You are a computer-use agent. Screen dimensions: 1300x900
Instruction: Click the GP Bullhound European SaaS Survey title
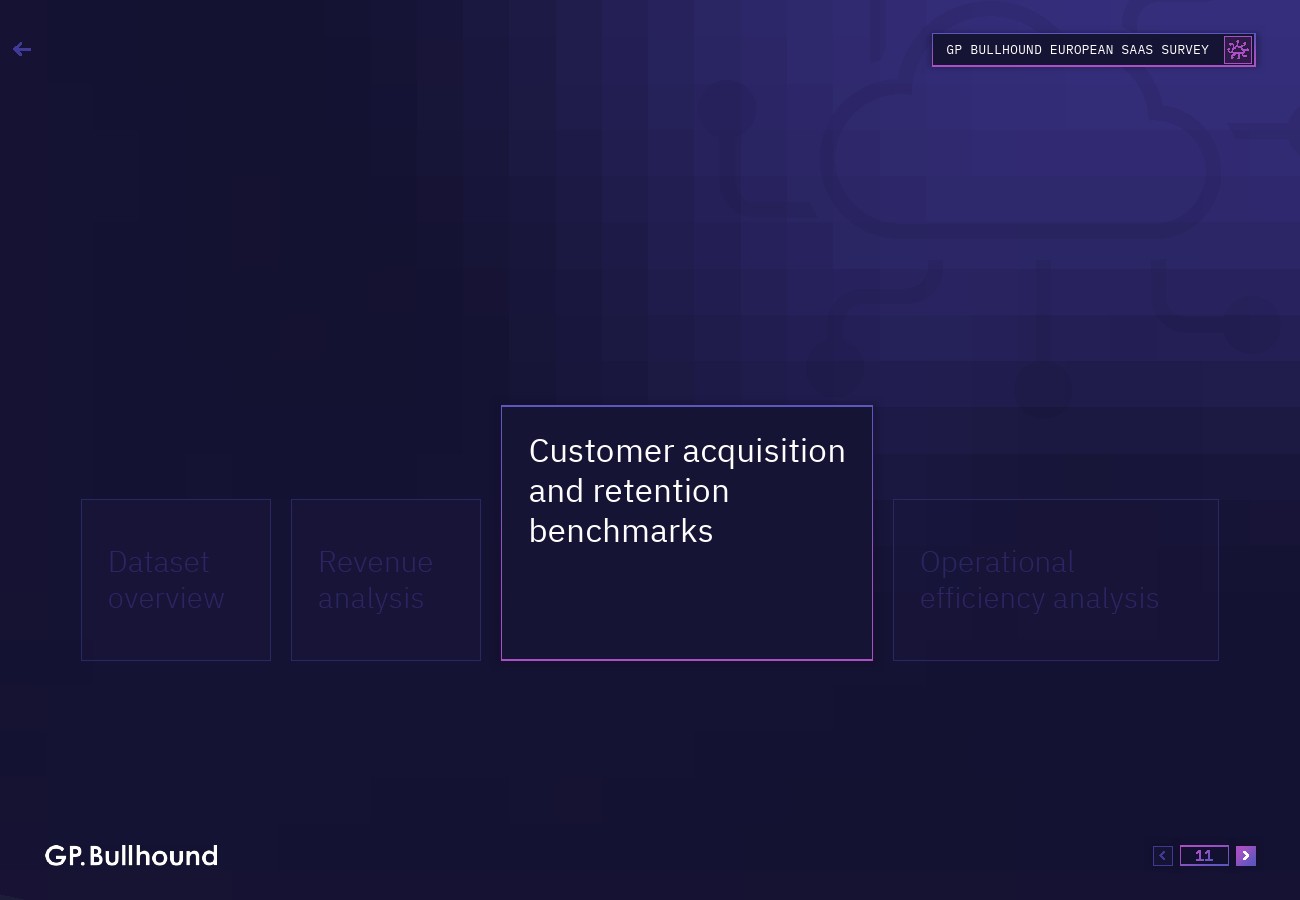(1077, 50)
